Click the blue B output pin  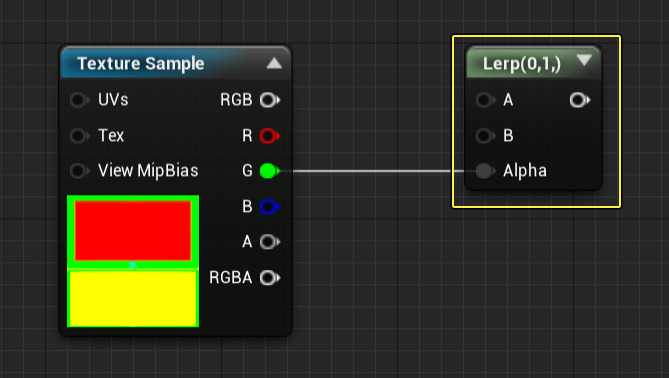click(270, 207)
